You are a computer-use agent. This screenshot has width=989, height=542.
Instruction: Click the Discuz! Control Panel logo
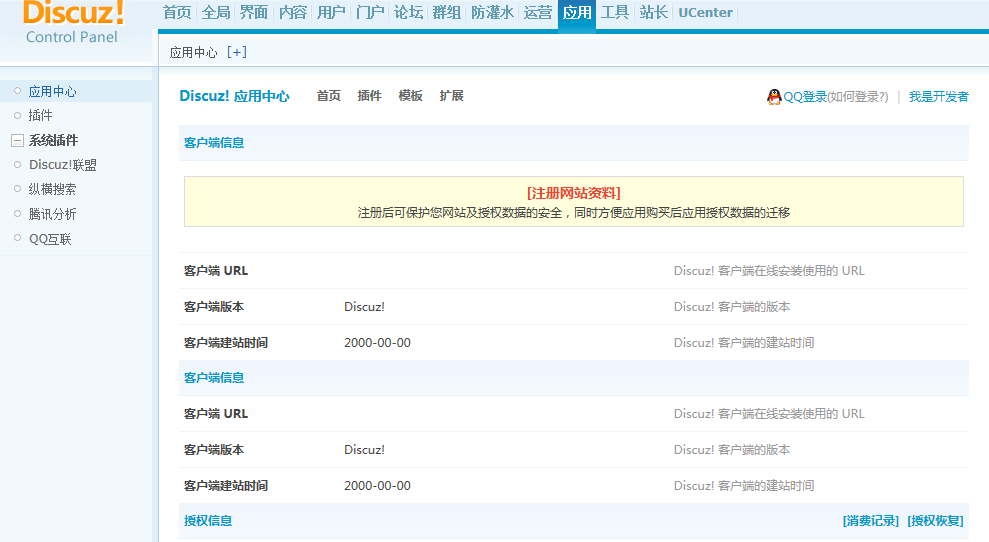[x=73, y=22]
